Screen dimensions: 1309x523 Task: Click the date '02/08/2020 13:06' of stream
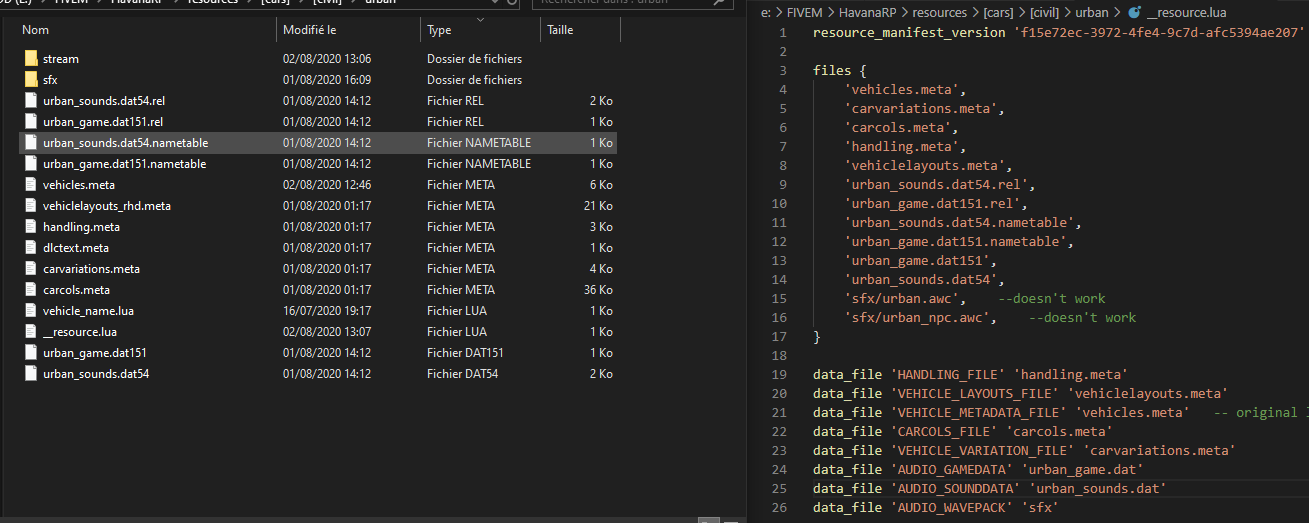tap(327, 59)
